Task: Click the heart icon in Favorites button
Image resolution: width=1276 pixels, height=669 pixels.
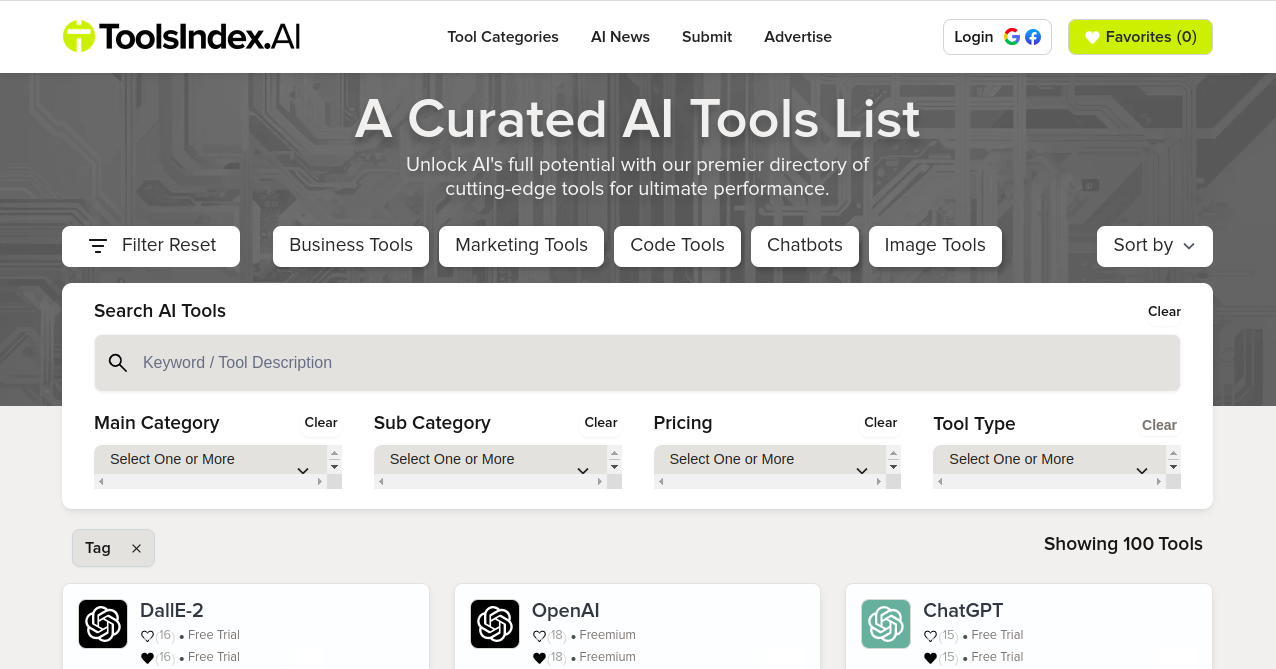Action: click(x=1092, y=38)
